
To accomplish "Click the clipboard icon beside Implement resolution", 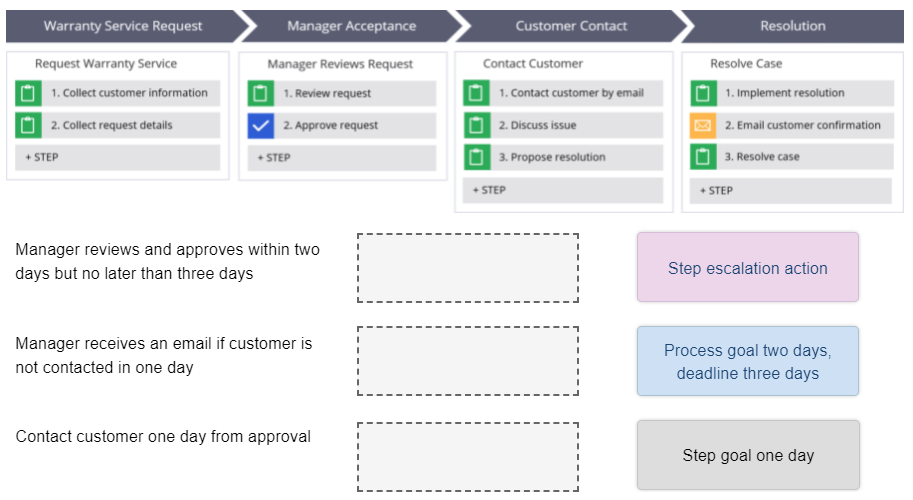I will pyautogui.click(x=702, y=93).
